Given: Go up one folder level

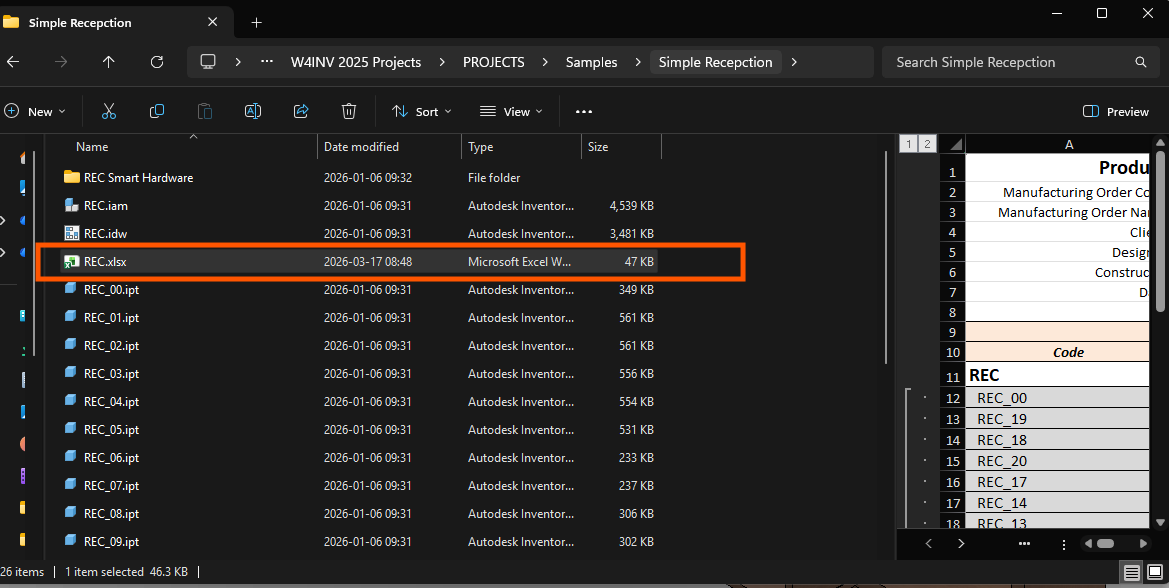Looking at the screenshot, I should 109,62.
